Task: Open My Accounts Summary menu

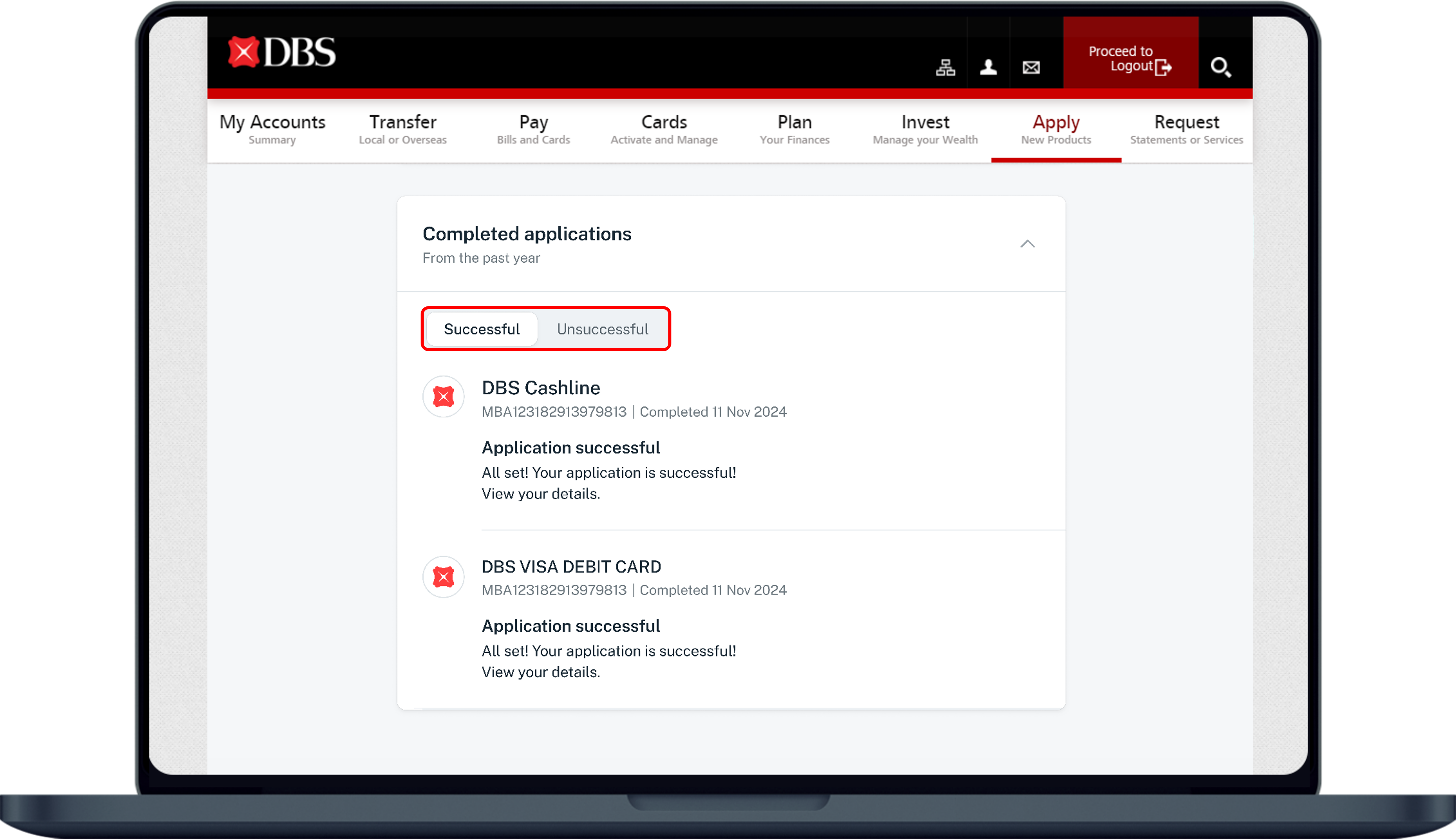Action: (272, 129)
